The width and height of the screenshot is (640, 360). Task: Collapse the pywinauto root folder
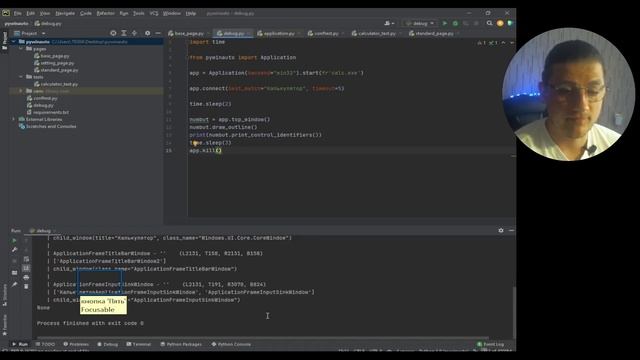14,42
